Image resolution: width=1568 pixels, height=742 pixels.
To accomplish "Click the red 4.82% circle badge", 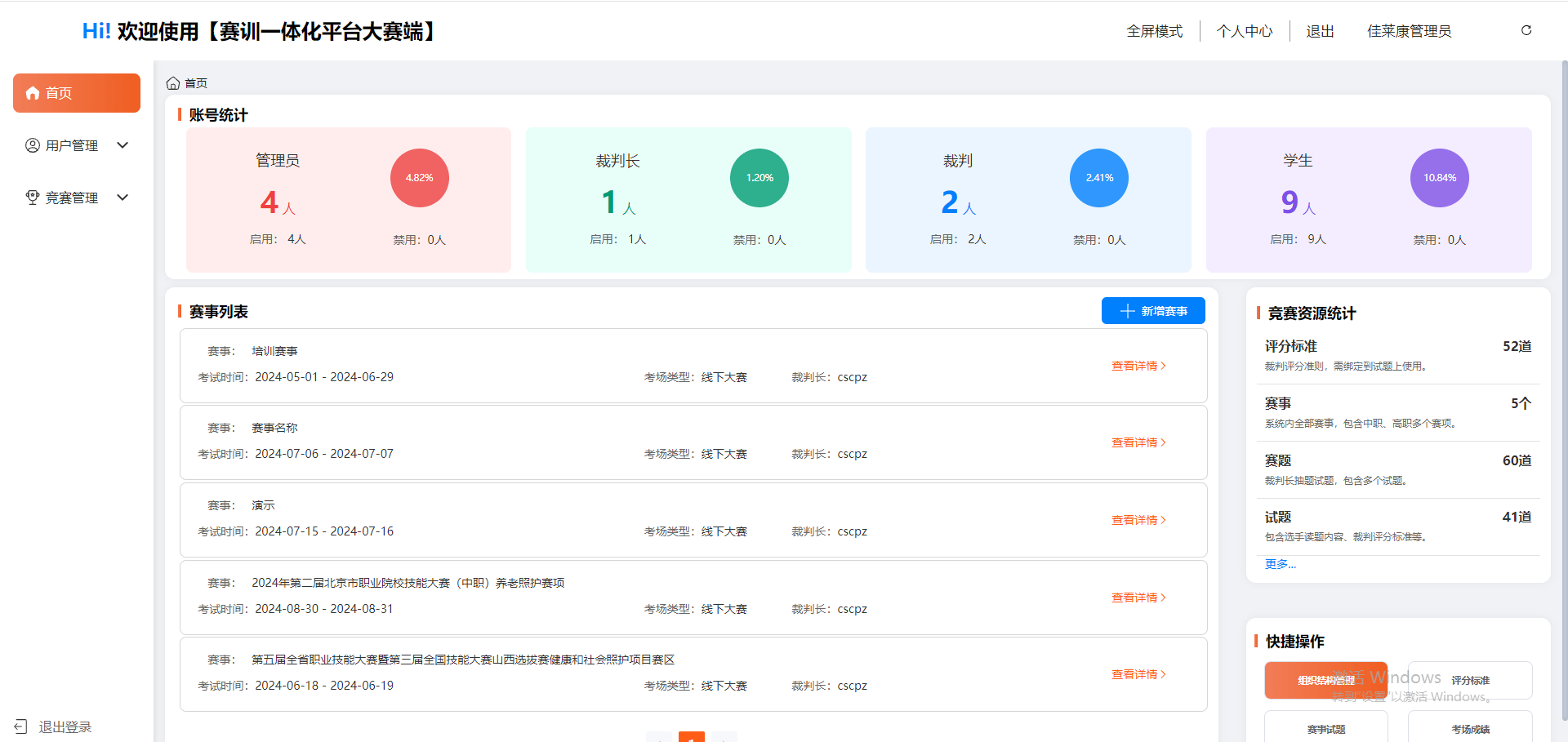I will coord(420,178).
